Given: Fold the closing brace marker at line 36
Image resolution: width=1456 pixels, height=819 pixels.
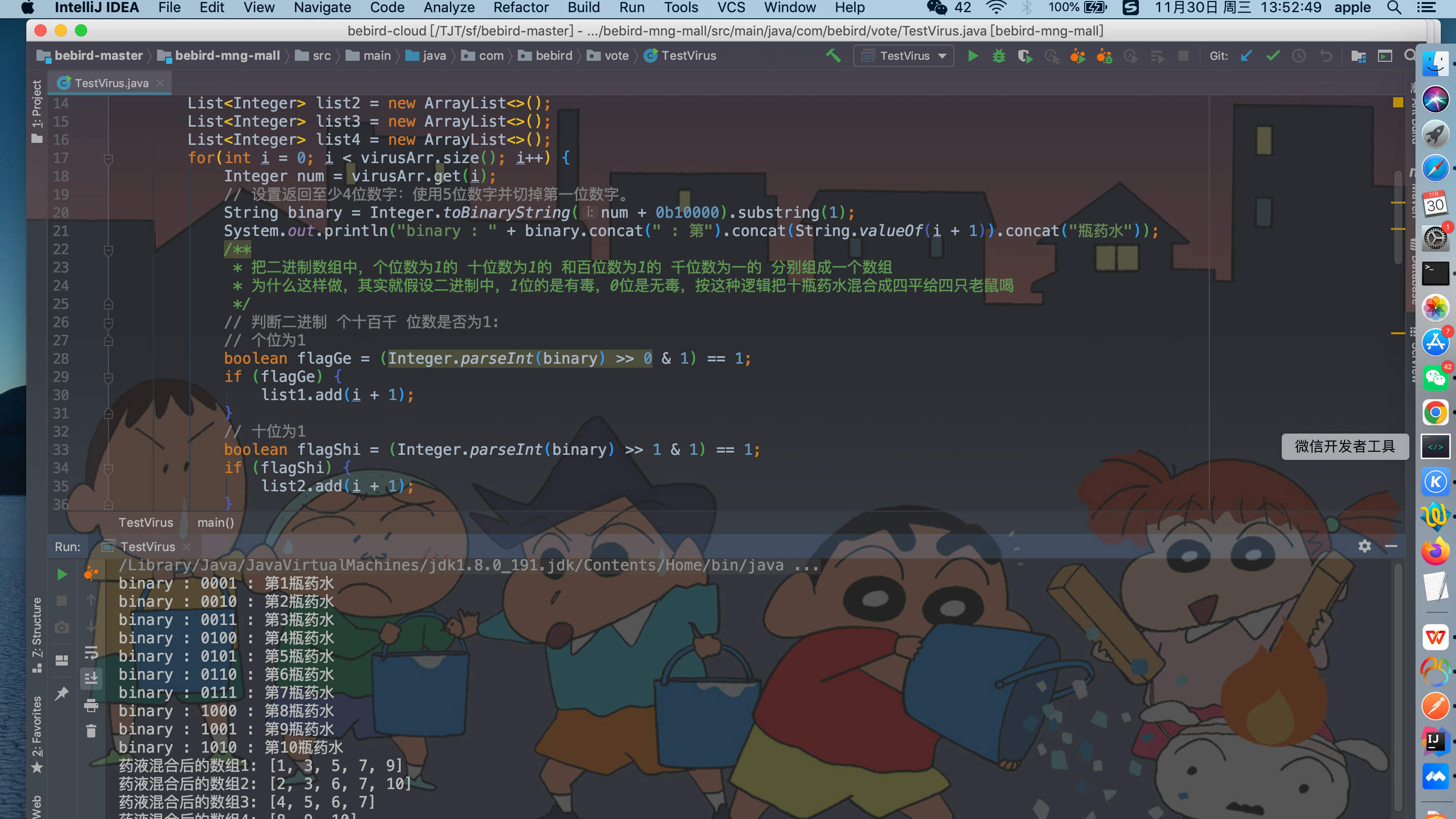Looking at the screenshot, I should click(x=108, y=505).
